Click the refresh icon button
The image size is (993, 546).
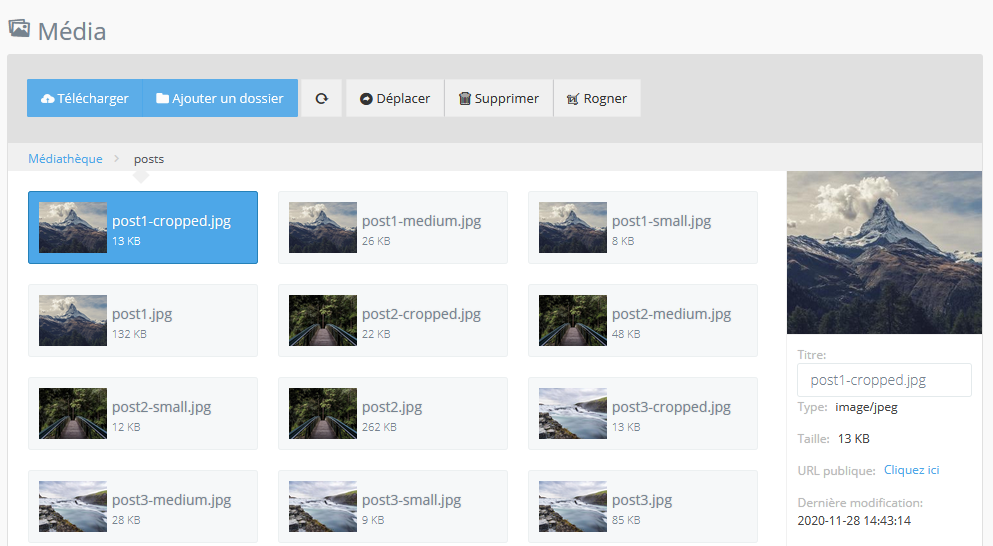(321, 98)
